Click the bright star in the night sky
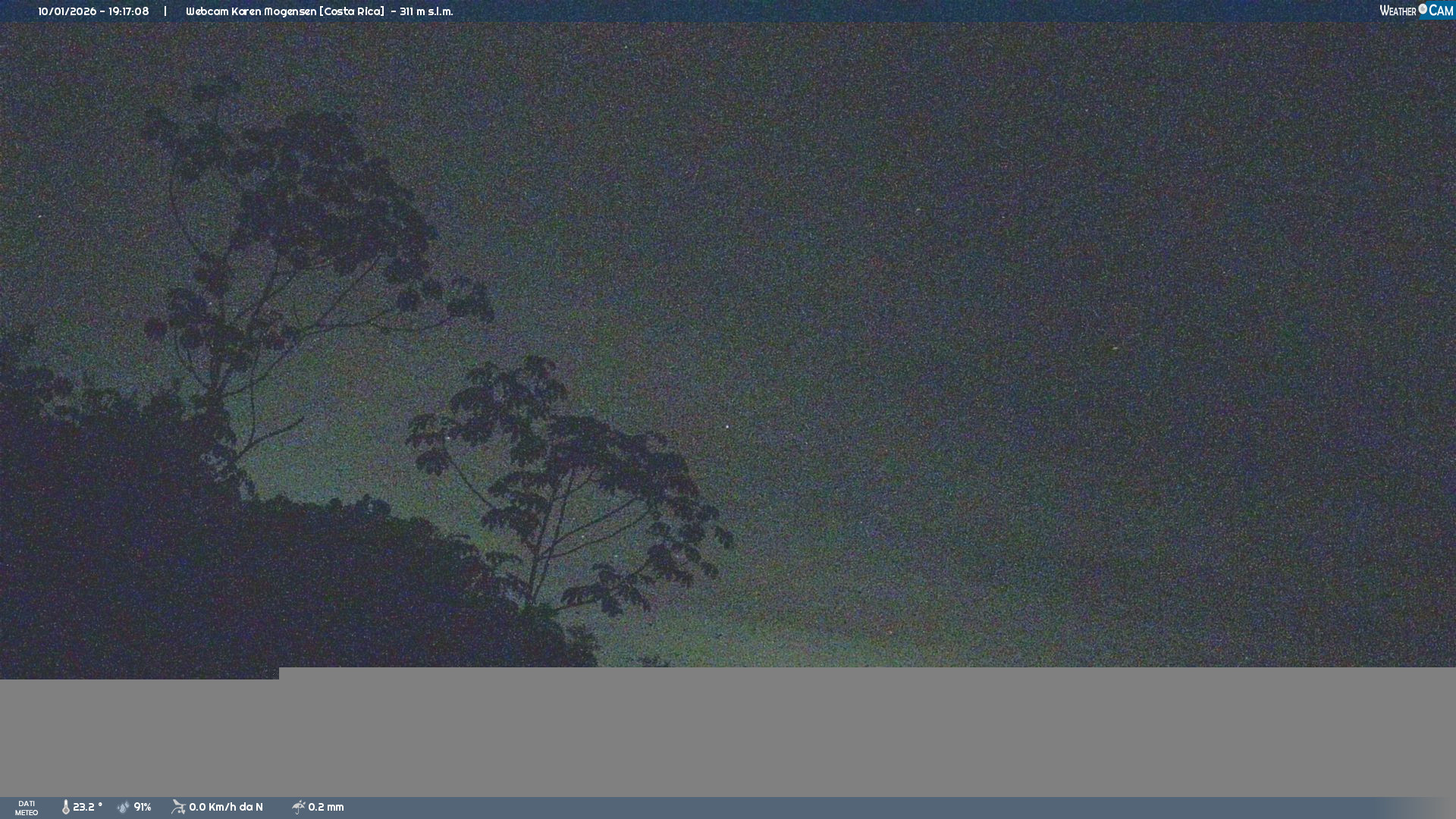 pos(727,426)
